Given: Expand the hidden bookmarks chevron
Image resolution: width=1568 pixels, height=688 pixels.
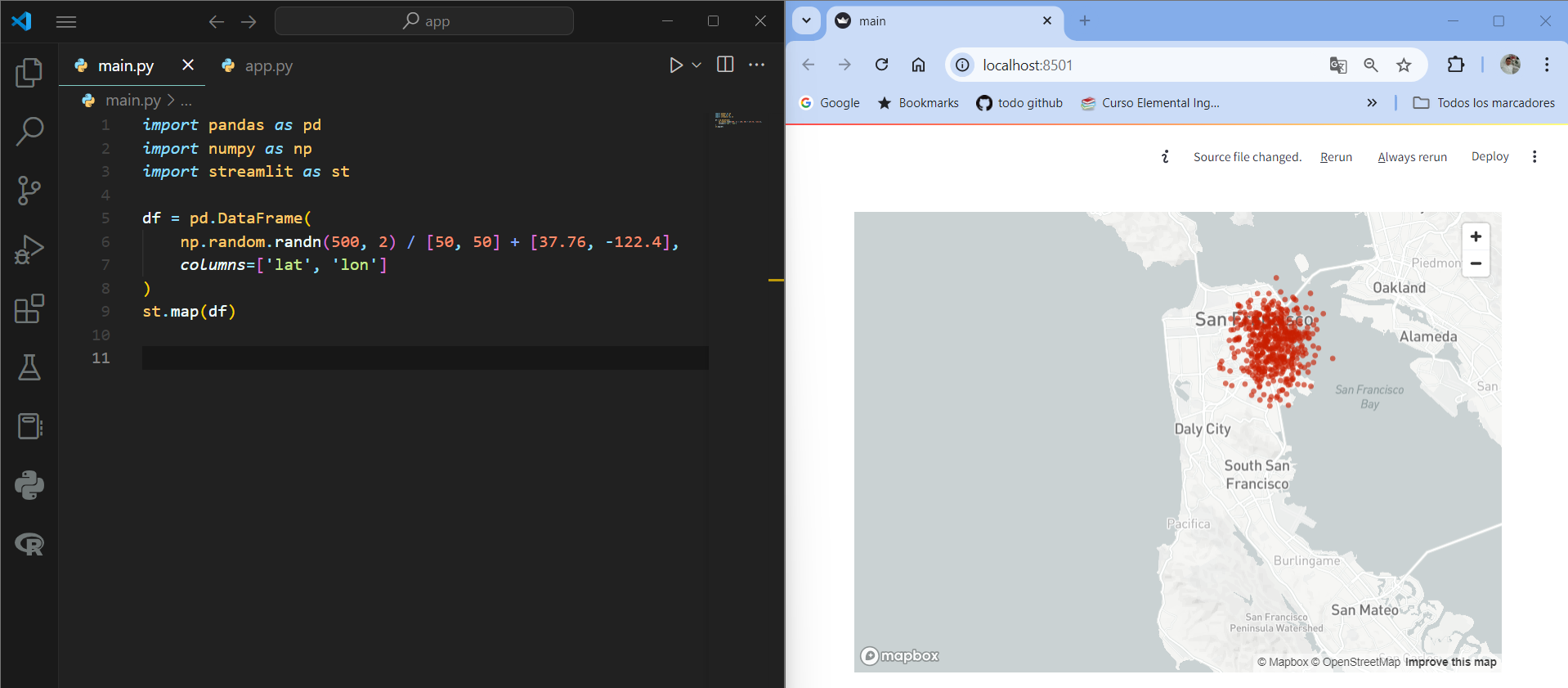Looking at the screenshot, I should pos(1372,103).
